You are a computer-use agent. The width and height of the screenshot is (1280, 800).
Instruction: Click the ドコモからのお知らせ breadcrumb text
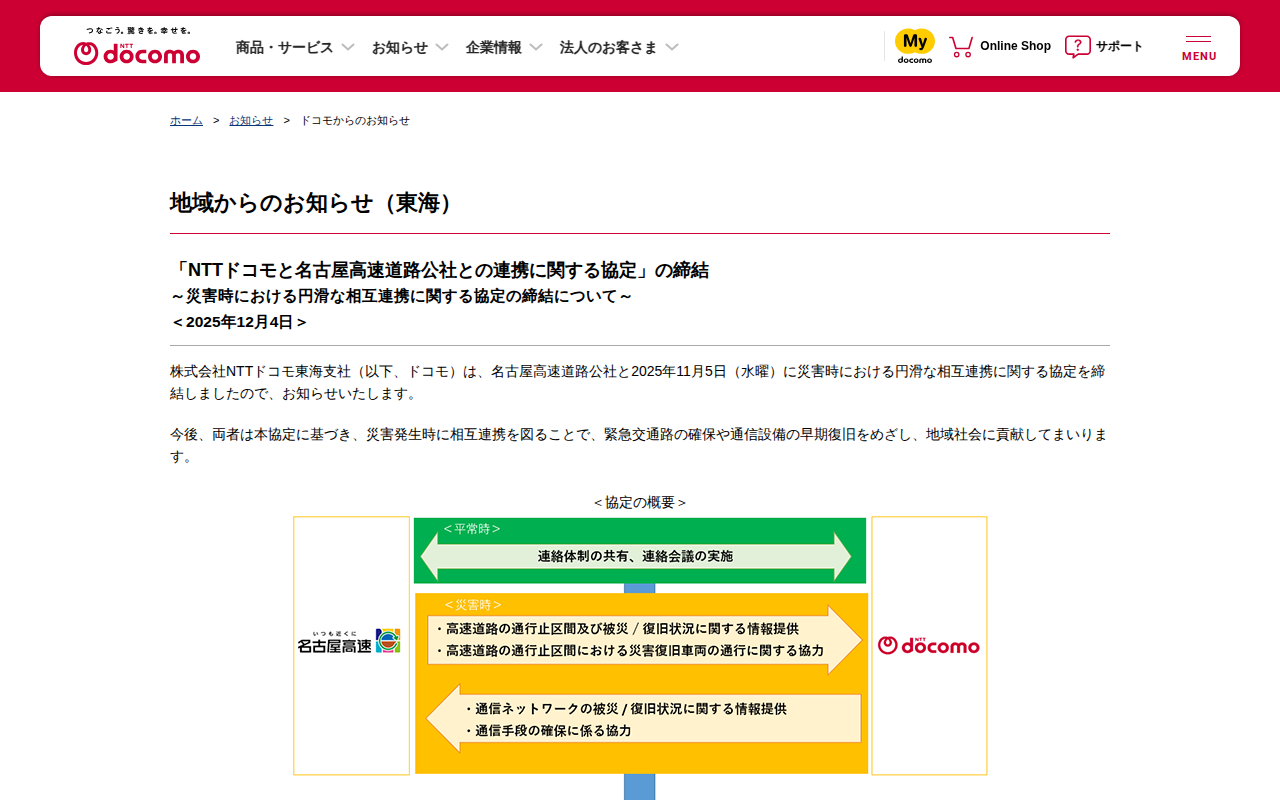tap(355, 120)
